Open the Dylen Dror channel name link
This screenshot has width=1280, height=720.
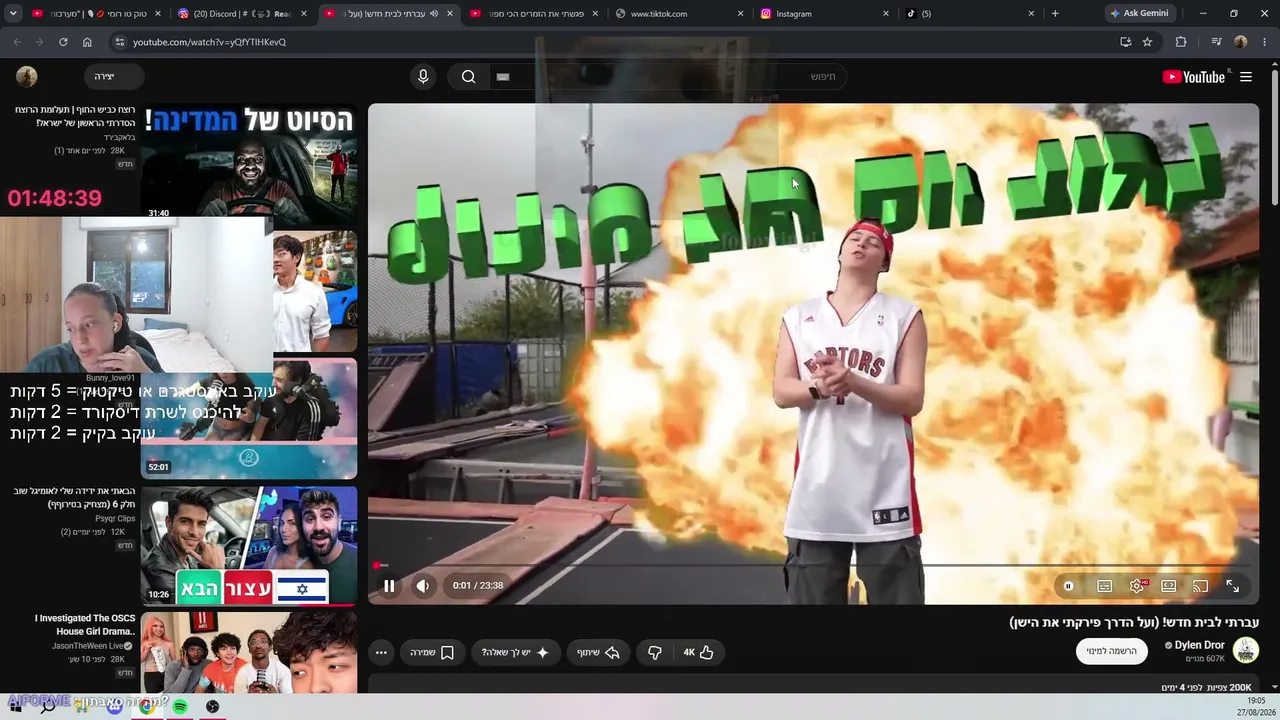[1199, 645]
